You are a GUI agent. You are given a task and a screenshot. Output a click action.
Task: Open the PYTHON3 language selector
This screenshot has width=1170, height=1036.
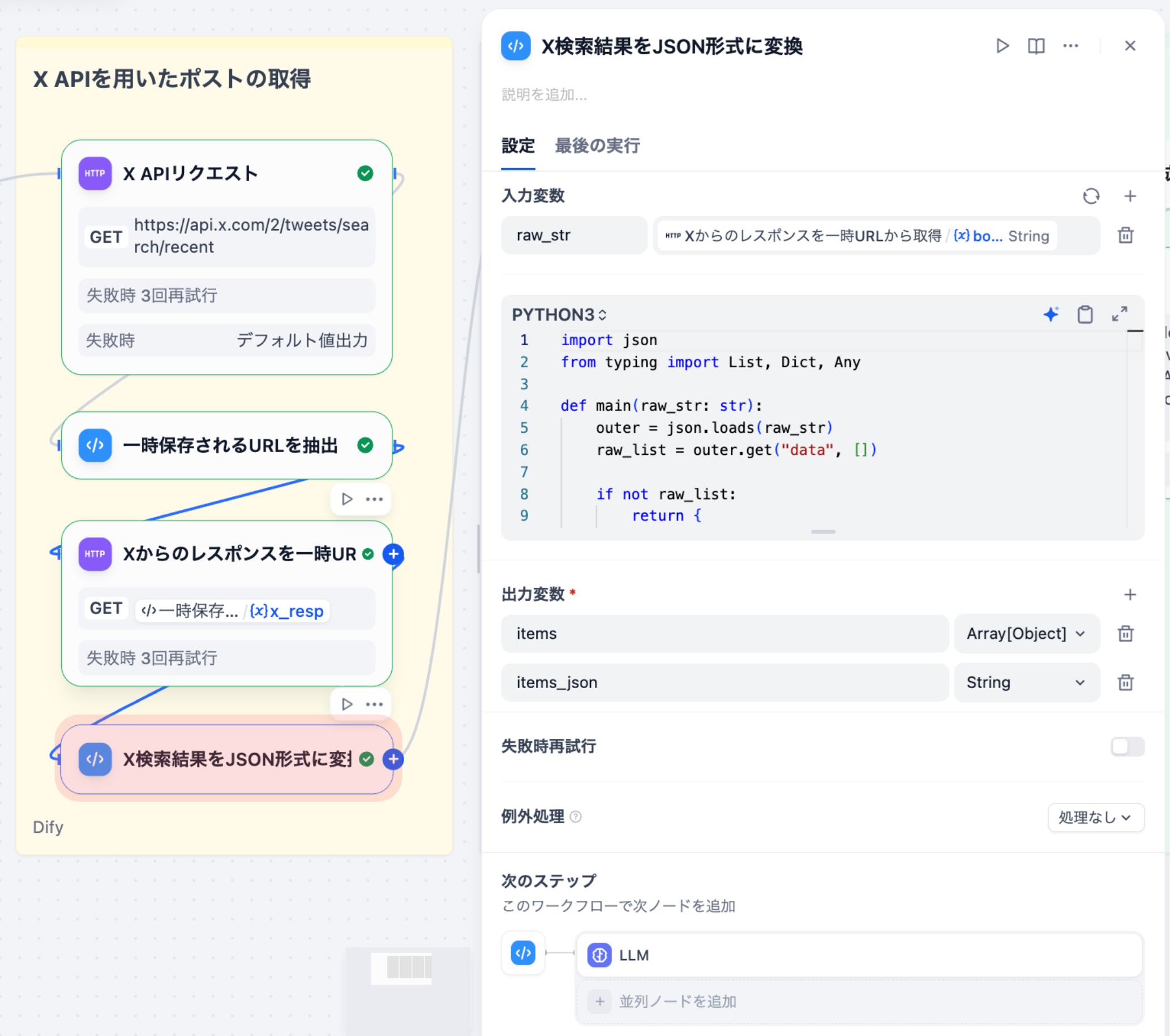pyautogui.click(x=559, y=315)
